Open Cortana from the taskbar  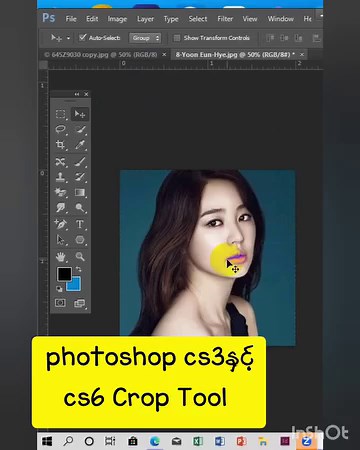89,441
